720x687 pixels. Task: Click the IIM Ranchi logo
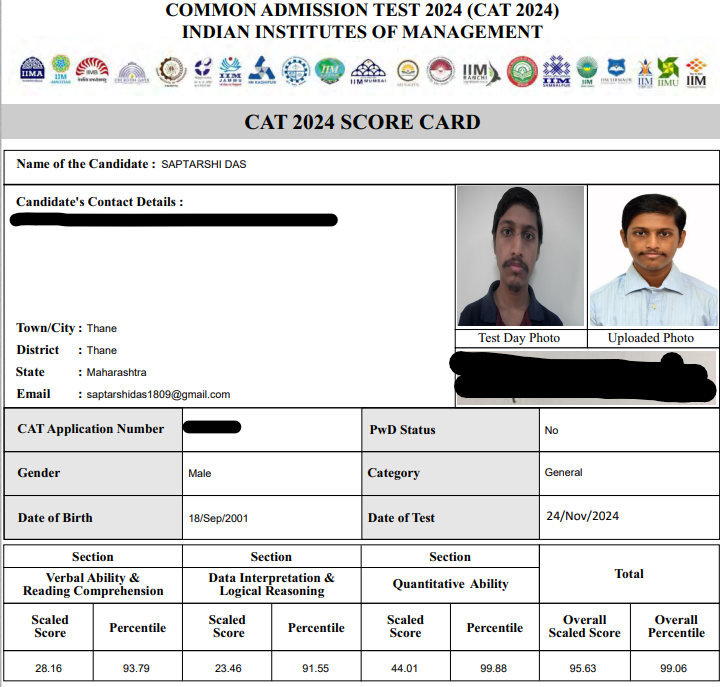pos(474,70)
